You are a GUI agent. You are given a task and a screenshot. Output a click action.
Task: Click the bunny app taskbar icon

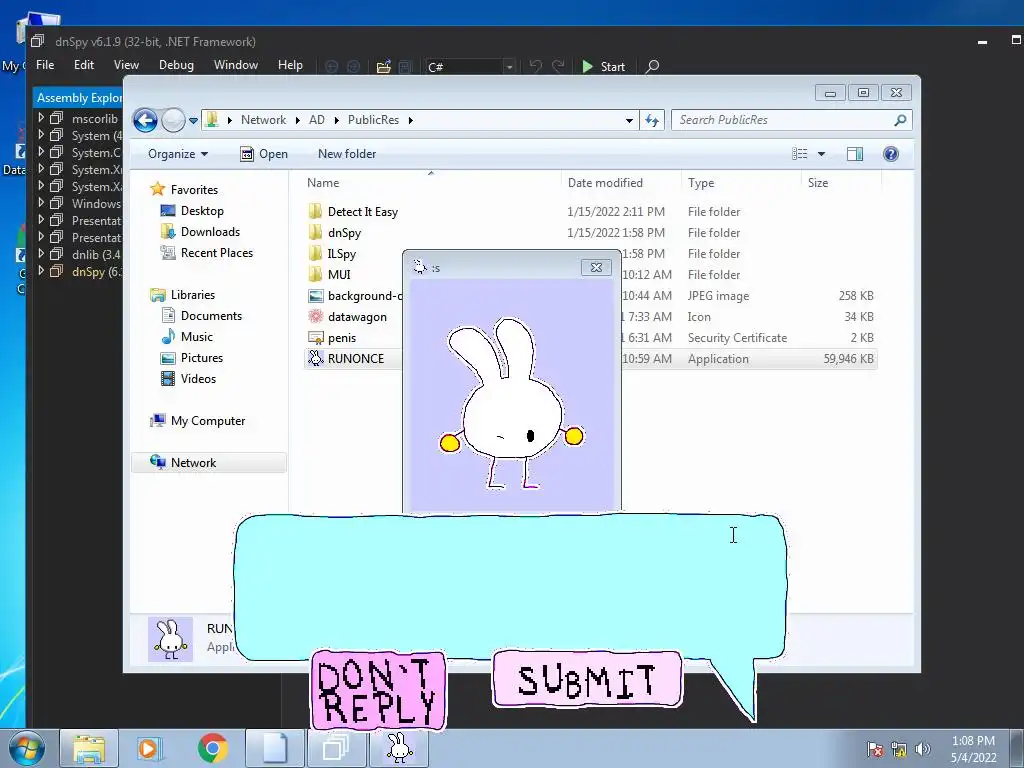tap(399, 748)
